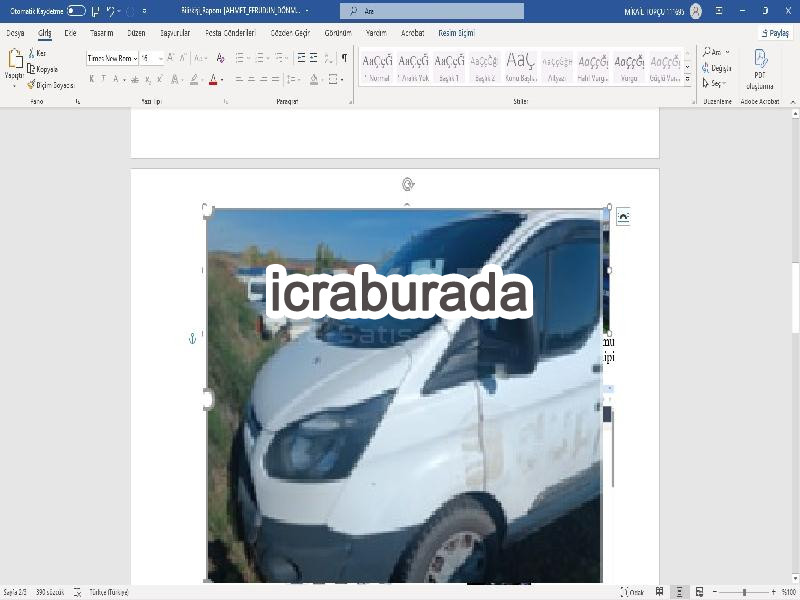Click the Değiştir replace button

click(x=717, y=68)
